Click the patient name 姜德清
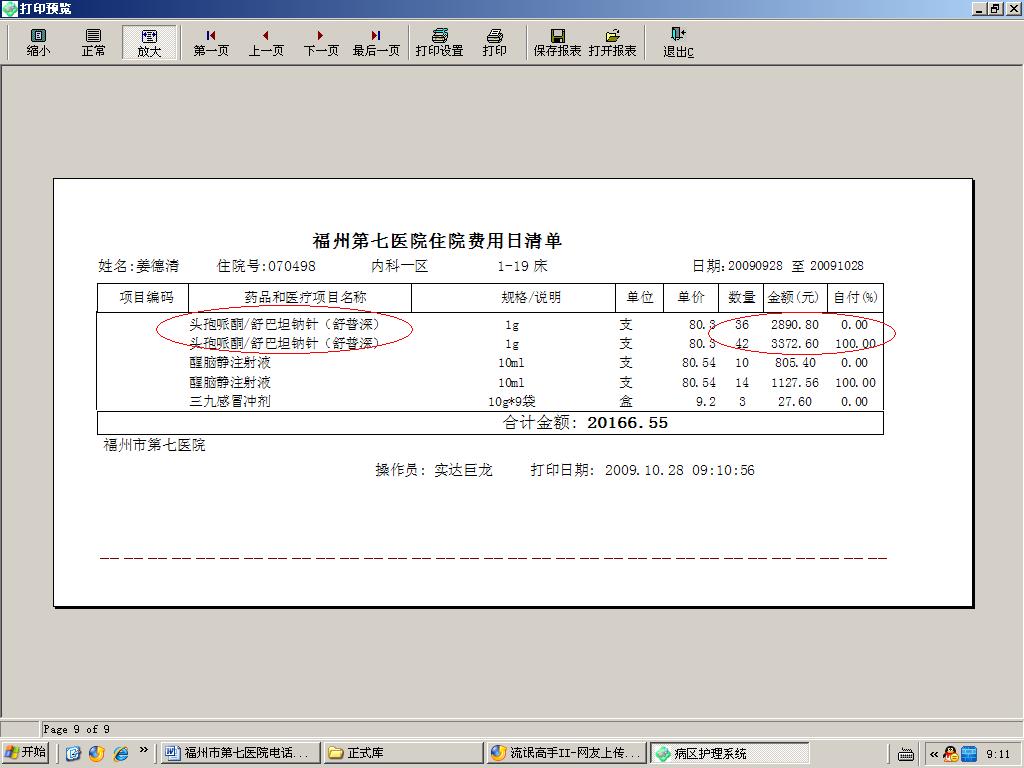The image size is (1024, 768). click(x=157, y=266)
